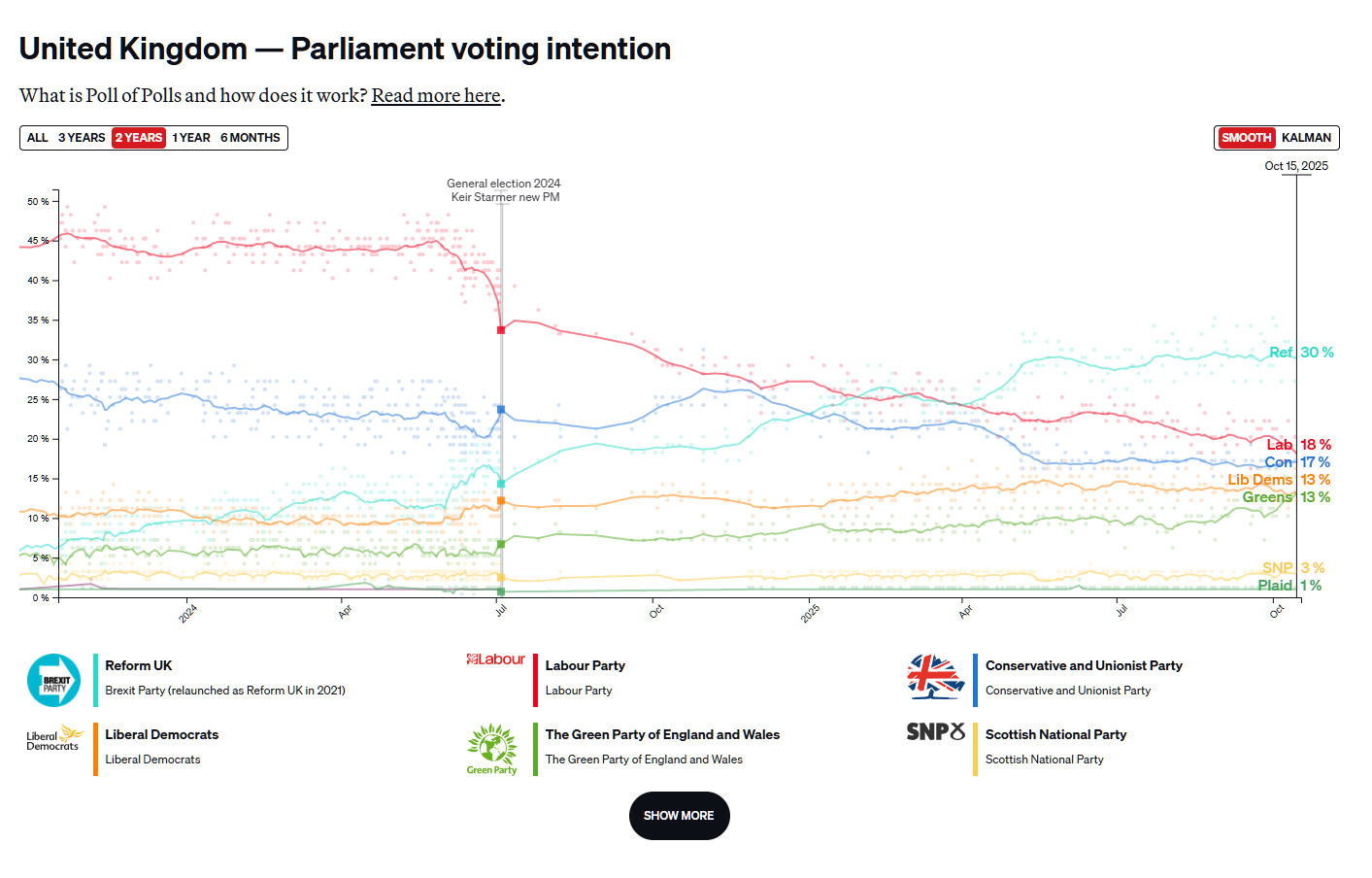The image size is (1372, 878).
Task: Select the 6 Months time range
Action: pos(250,138)
